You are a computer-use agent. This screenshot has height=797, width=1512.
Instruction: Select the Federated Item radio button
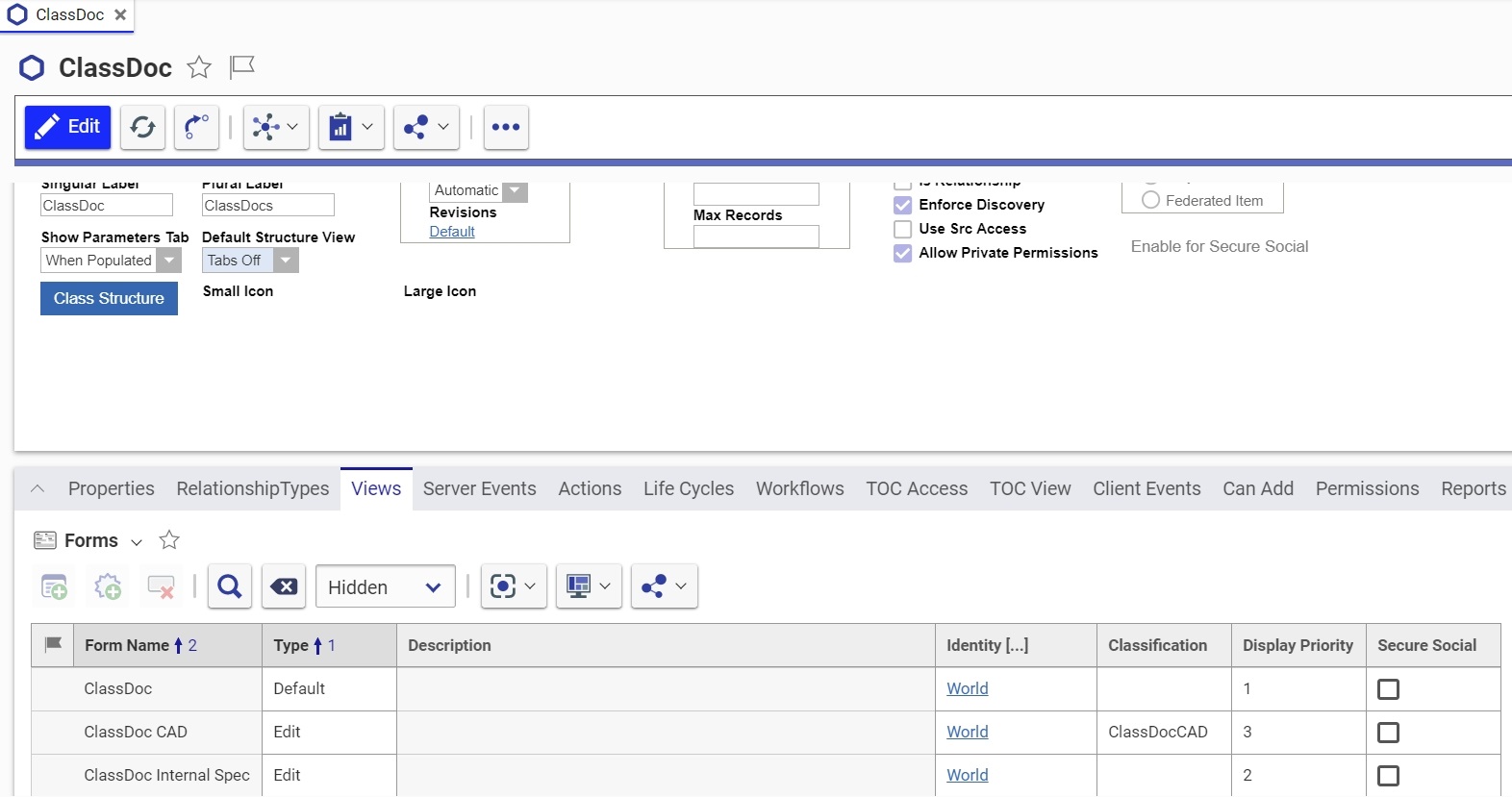(x=1150, y=200)
